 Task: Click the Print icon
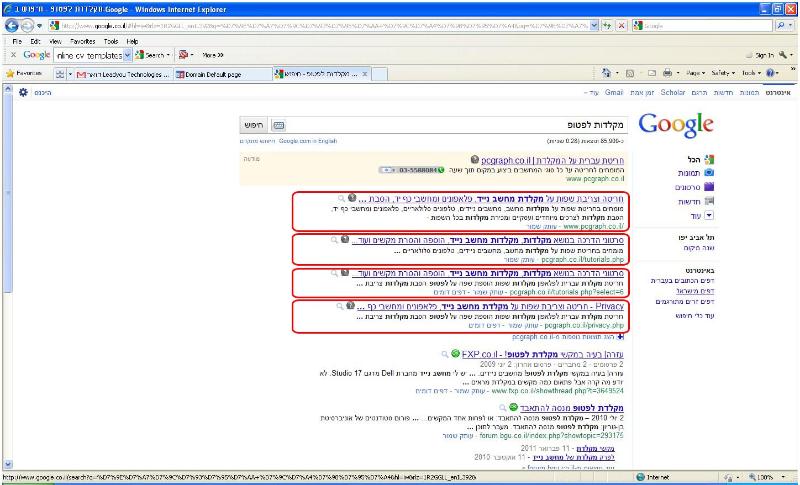tap(667, 73)
